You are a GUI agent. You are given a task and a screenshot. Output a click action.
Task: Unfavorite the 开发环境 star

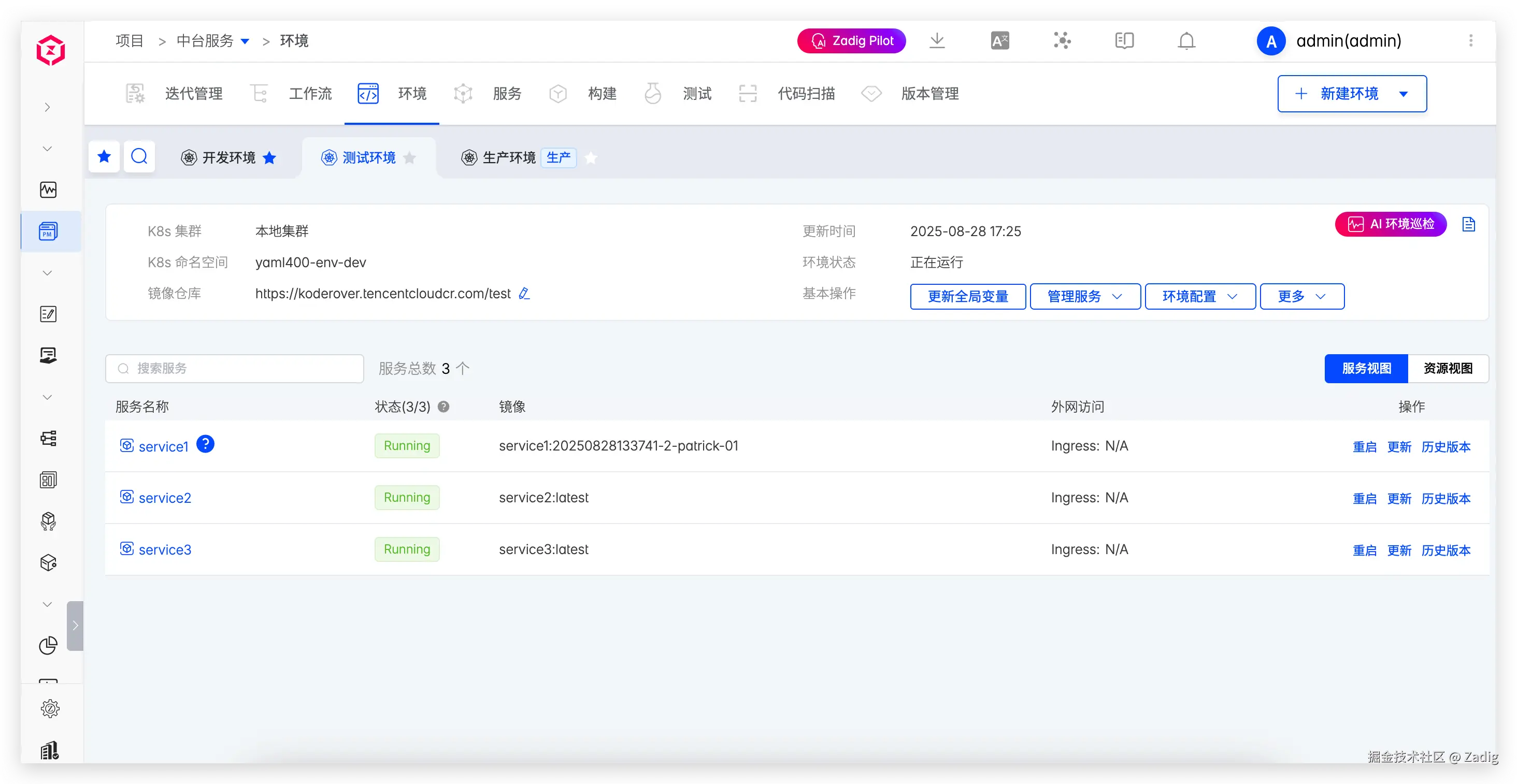[269, 158]
